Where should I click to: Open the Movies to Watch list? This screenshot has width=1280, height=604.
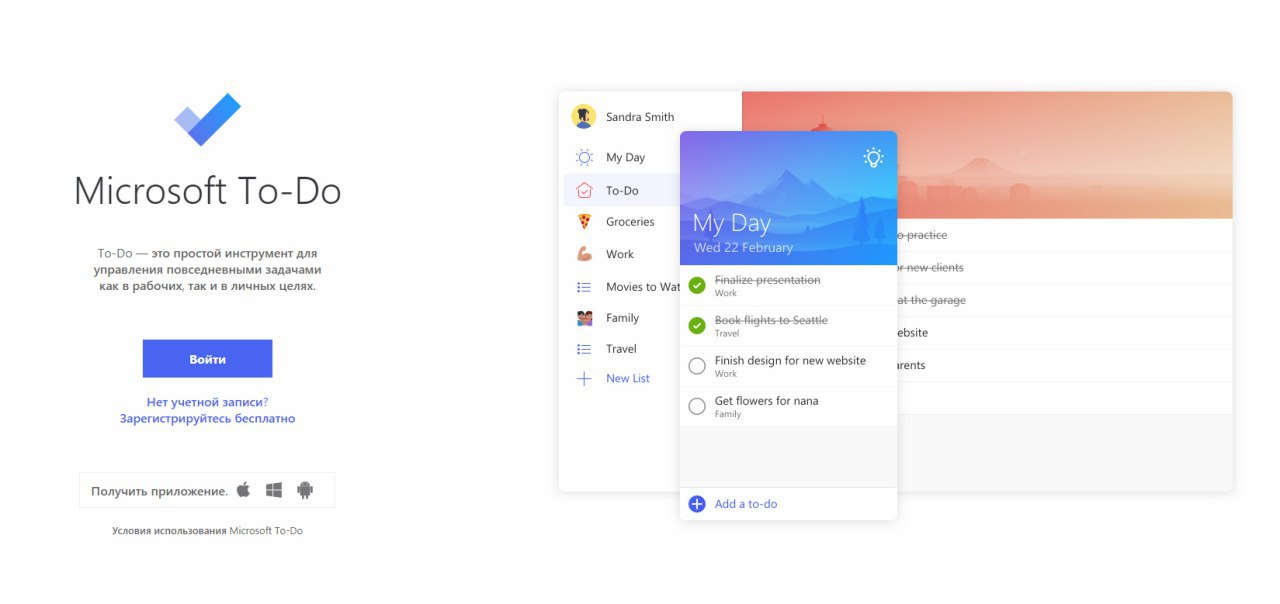click(x=643, y=287)
